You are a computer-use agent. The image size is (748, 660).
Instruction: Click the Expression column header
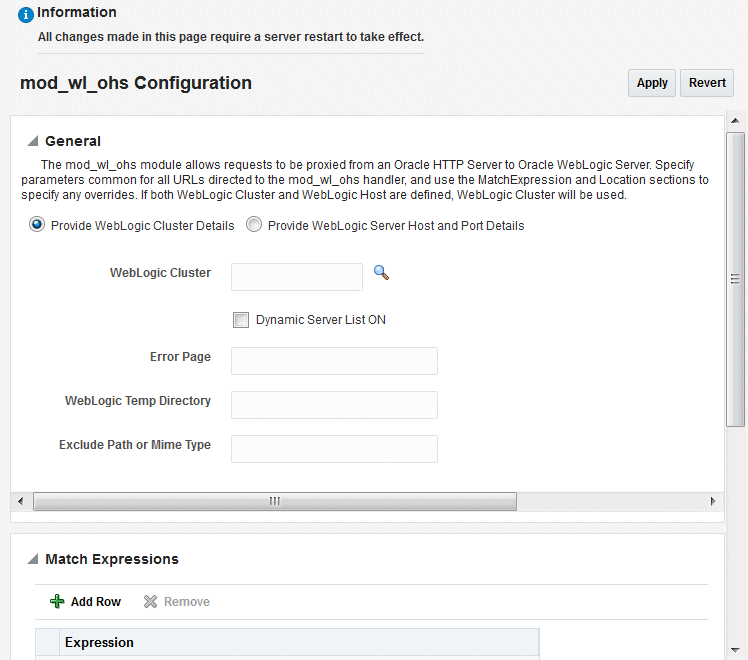pyautogui.click(x=299, y=642)
